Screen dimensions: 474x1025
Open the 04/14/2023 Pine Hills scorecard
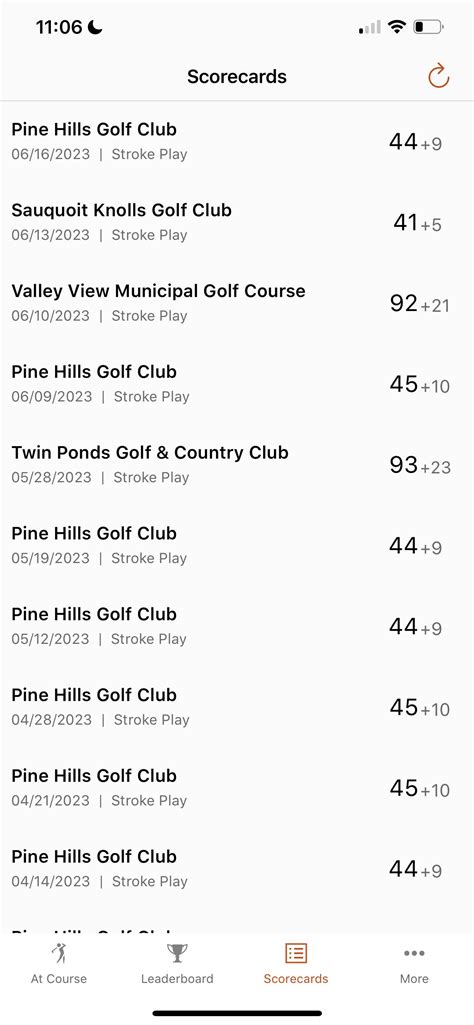(237, 868)
